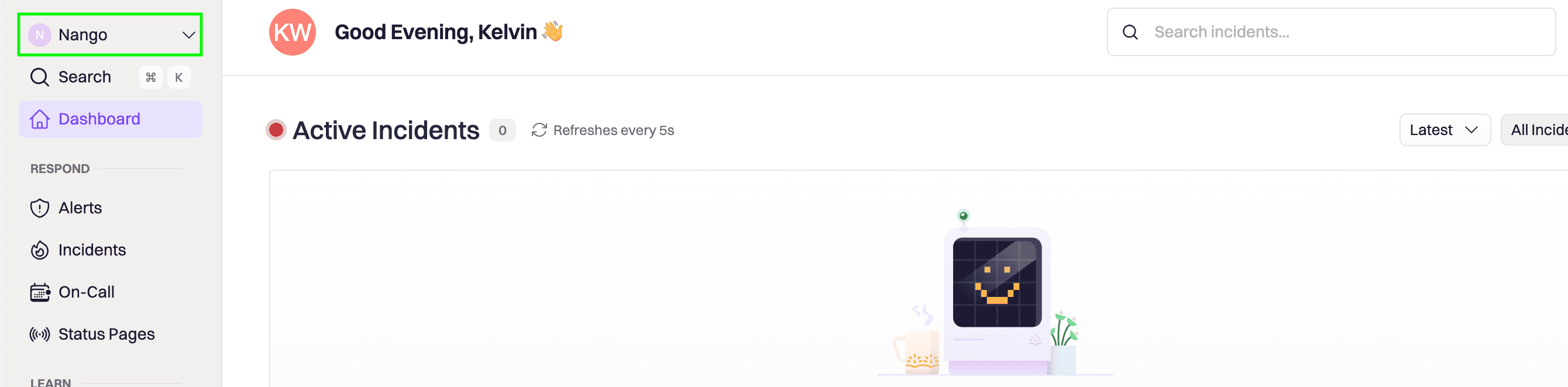This screenshot has height=387, width=1568.
Task: Click the Search incidents input field
Action: (1330, 32)
